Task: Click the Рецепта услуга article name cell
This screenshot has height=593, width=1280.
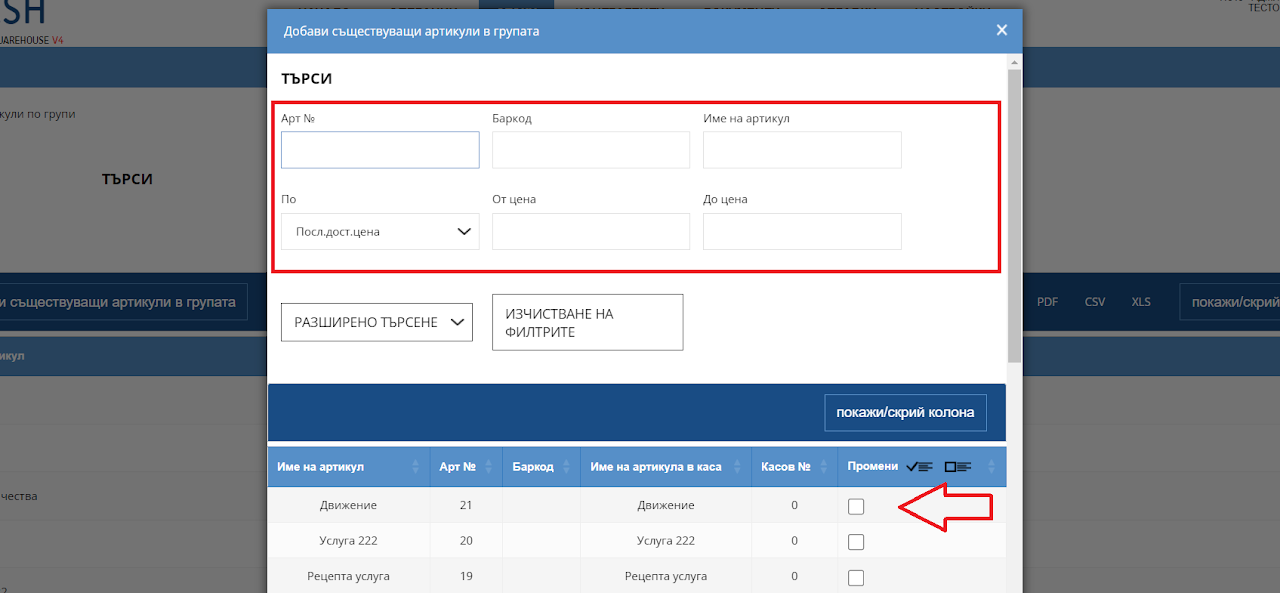Action: click(349, 577)
